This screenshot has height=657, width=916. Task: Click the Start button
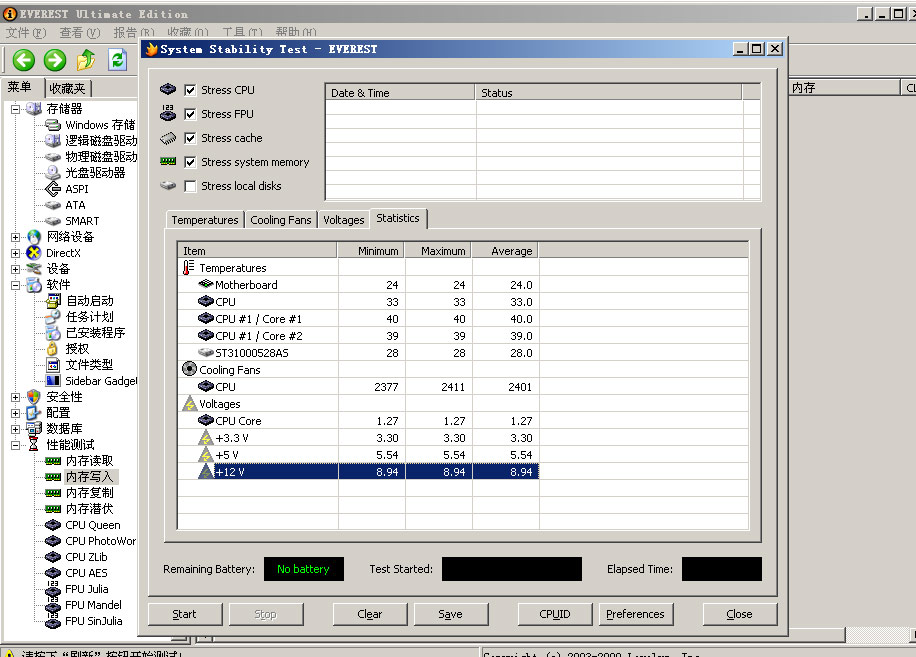(185, 614)
